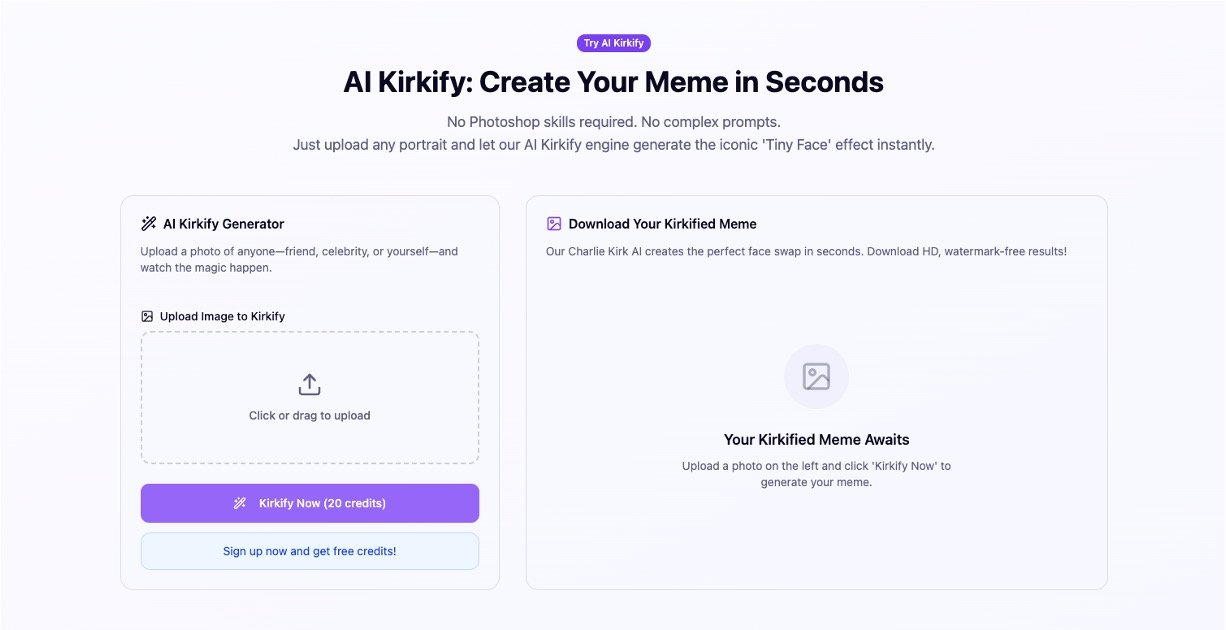Click the image icon beside Download Your Kirkified Meme
Image resolution: width=1226 pixels, height=630 pixels.
tap(554, 224)
